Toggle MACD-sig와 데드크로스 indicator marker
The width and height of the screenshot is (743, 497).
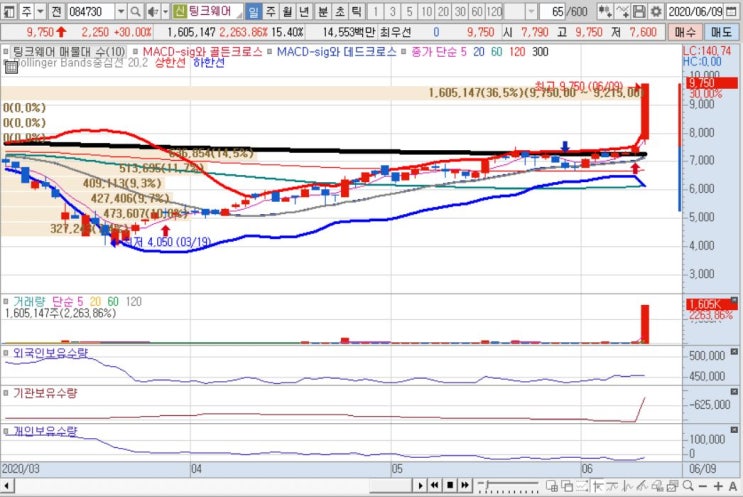269,51
